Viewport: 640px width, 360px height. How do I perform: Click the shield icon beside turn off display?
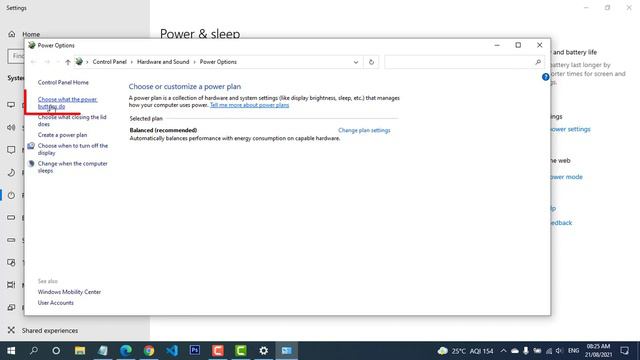coord(31,146)
